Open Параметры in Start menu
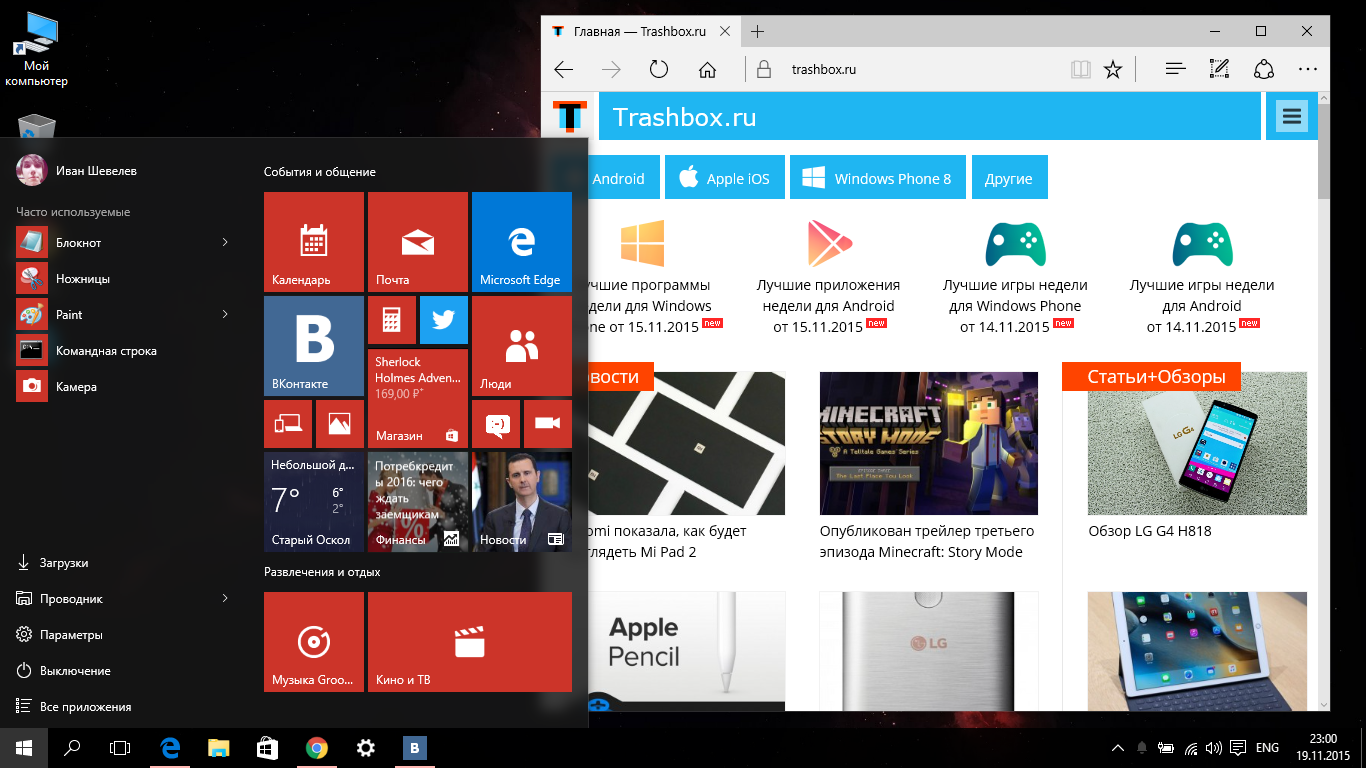This screenshot has width=1366, height=768. pos(124,634)
